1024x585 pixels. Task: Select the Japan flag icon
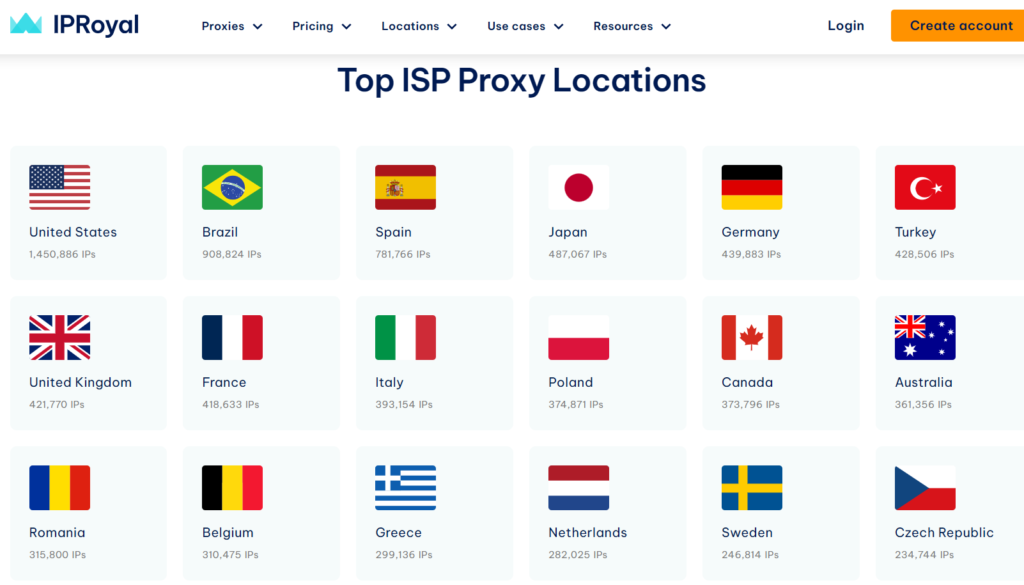(x=579, y=187)
